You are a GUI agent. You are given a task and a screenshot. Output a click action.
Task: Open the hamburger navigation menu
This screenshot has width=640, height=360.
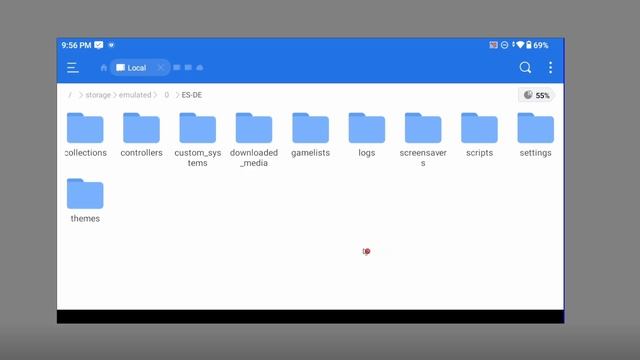(x=73, y=68)
